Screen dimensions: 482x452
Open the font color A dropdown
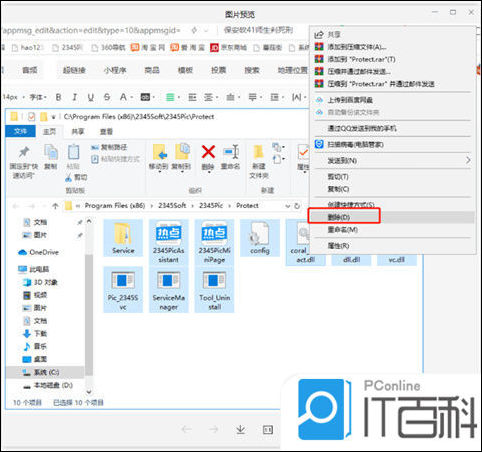coord(126,97)
